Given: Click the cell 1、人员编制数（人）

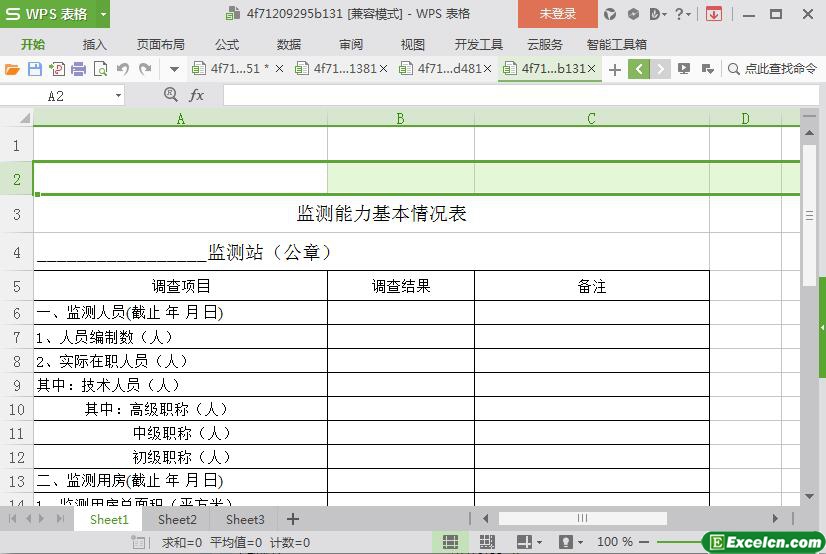Looking at the screenshot, I should pos(180,337).
